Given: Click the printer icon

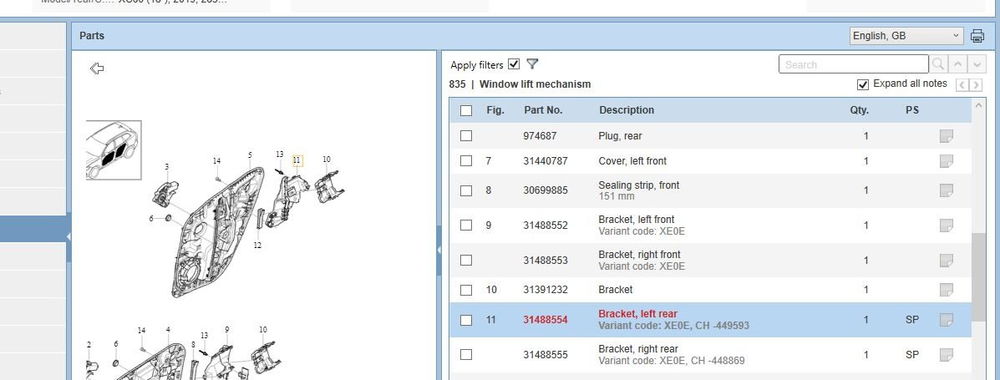Looking at the screenshot, I should click(x=977, y=36).
